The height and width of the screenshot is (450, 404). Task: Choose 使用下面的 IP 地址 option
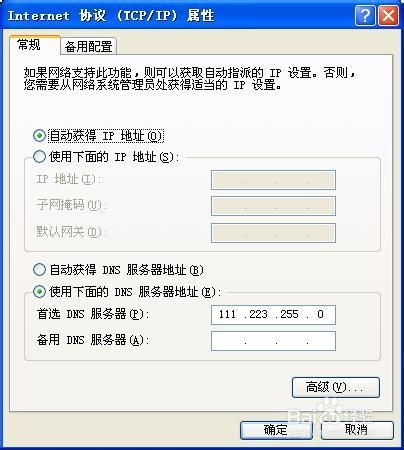pos(39,156)
